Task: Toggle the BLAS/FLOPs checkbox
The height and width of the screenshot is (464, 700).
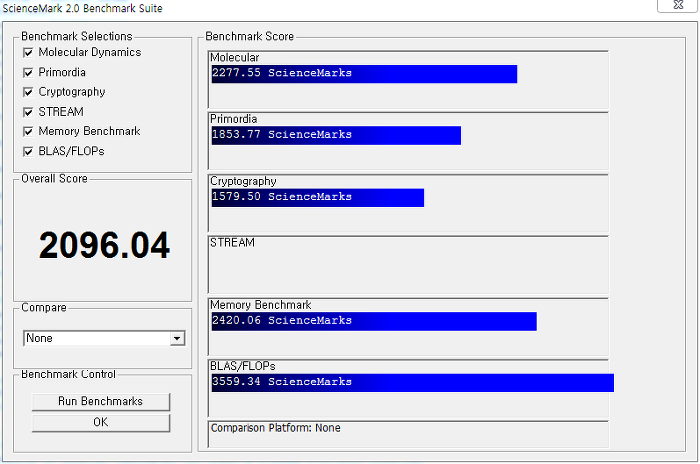Action: pos(28,151)
